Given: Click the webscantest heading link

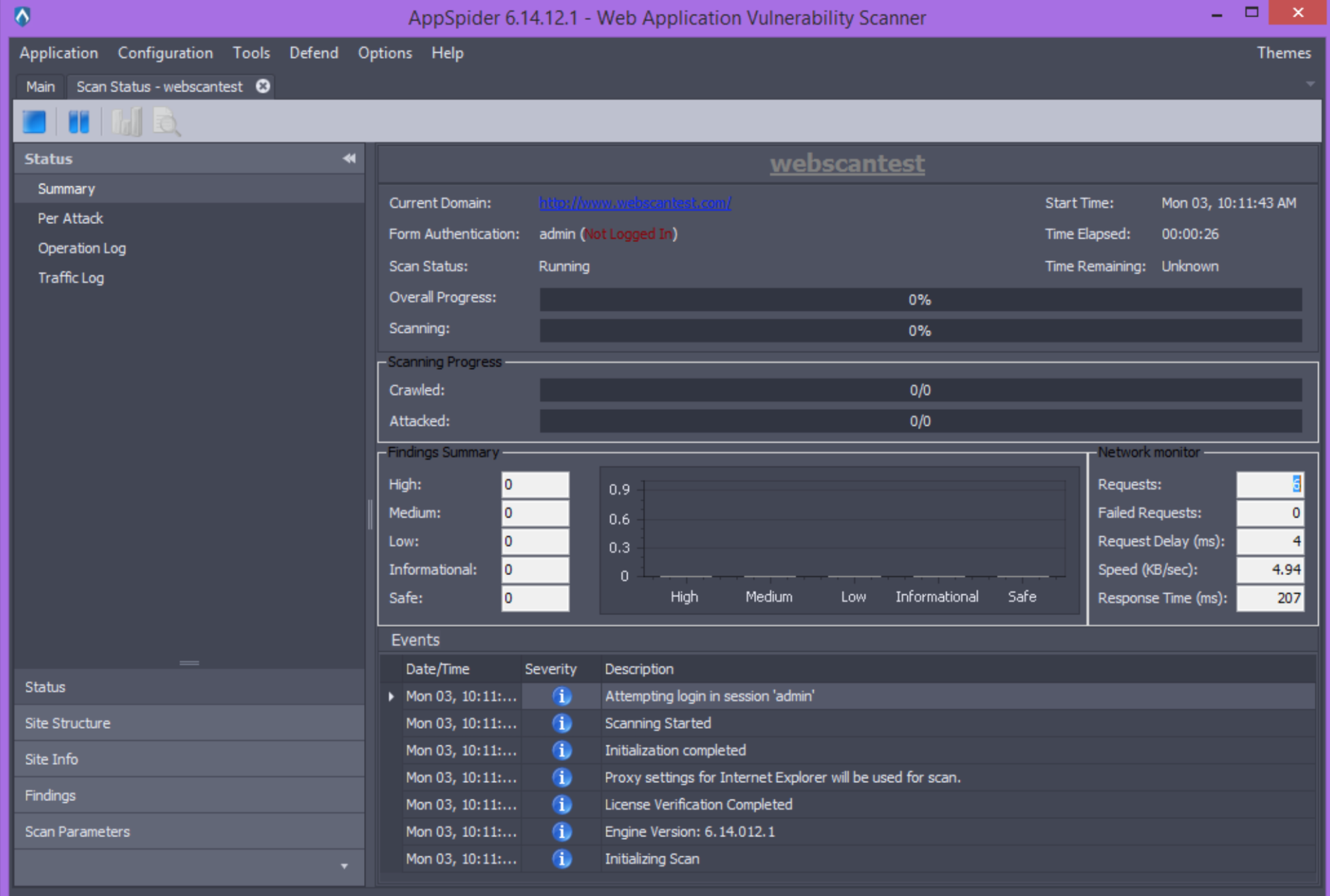Looking at the screenshot, I should [x=847, y=164].
